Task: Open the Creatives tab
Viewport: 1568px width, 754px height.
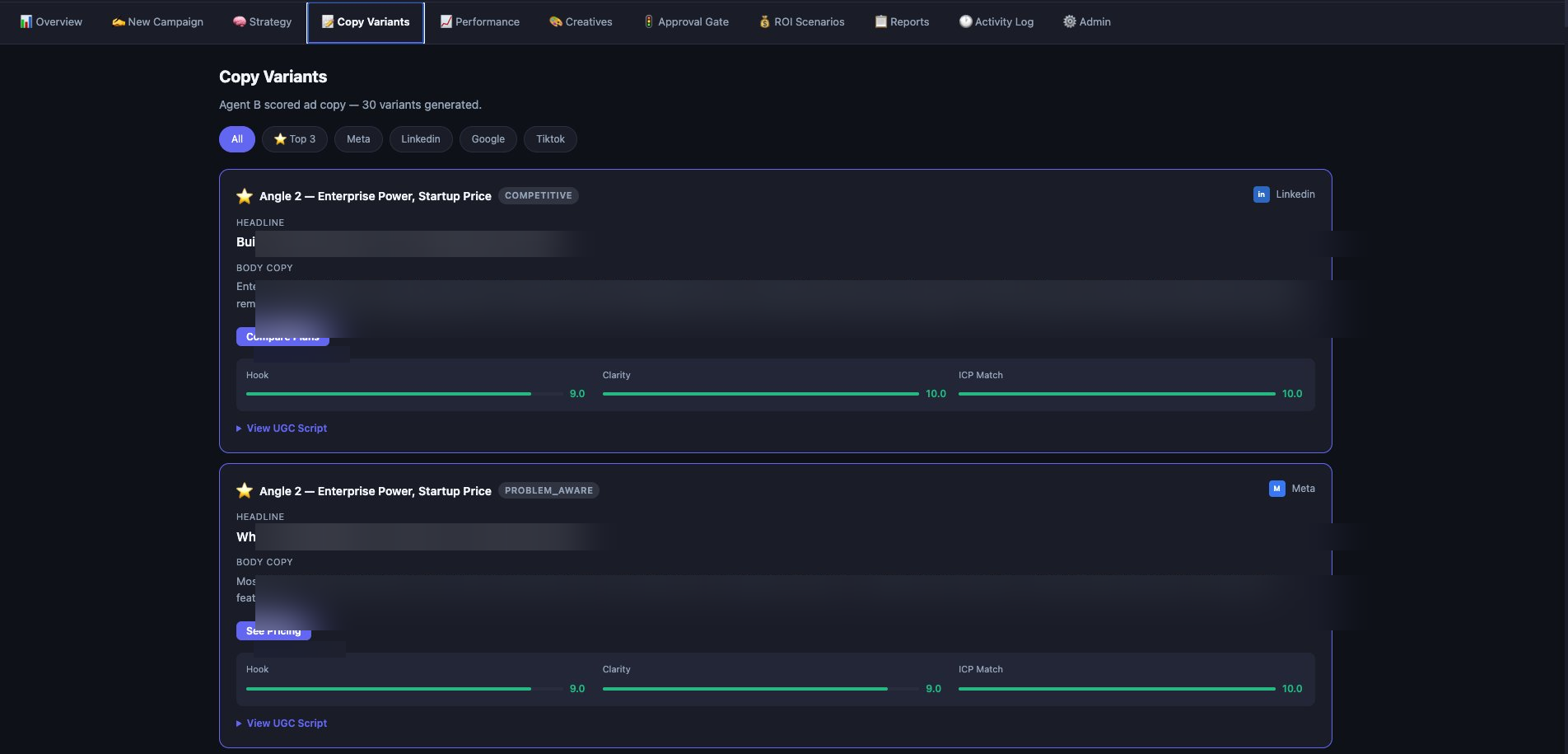Action: click(581, 22)
